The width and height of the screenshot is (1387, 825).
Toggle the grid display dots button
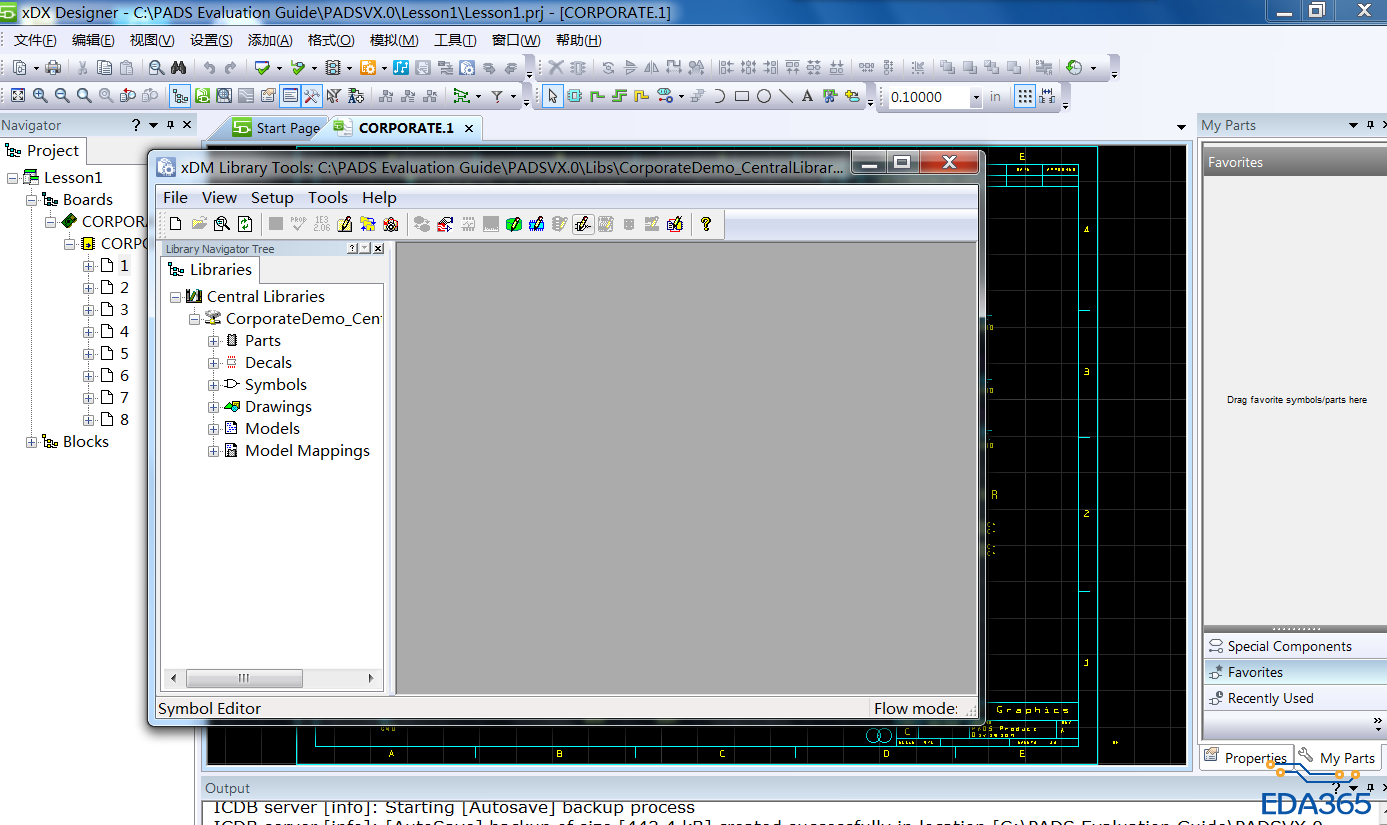pyautogui.click(x=1024, y=96)
